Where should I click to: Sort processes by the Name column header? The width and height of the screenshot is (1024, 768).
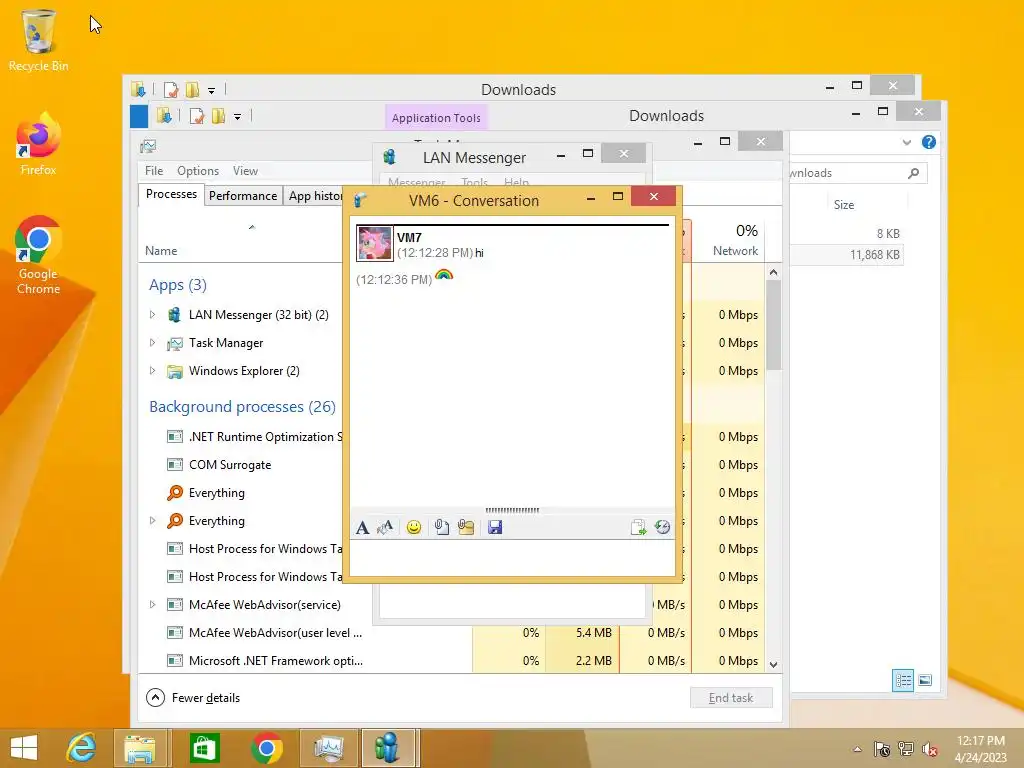[x=161, y=251]
